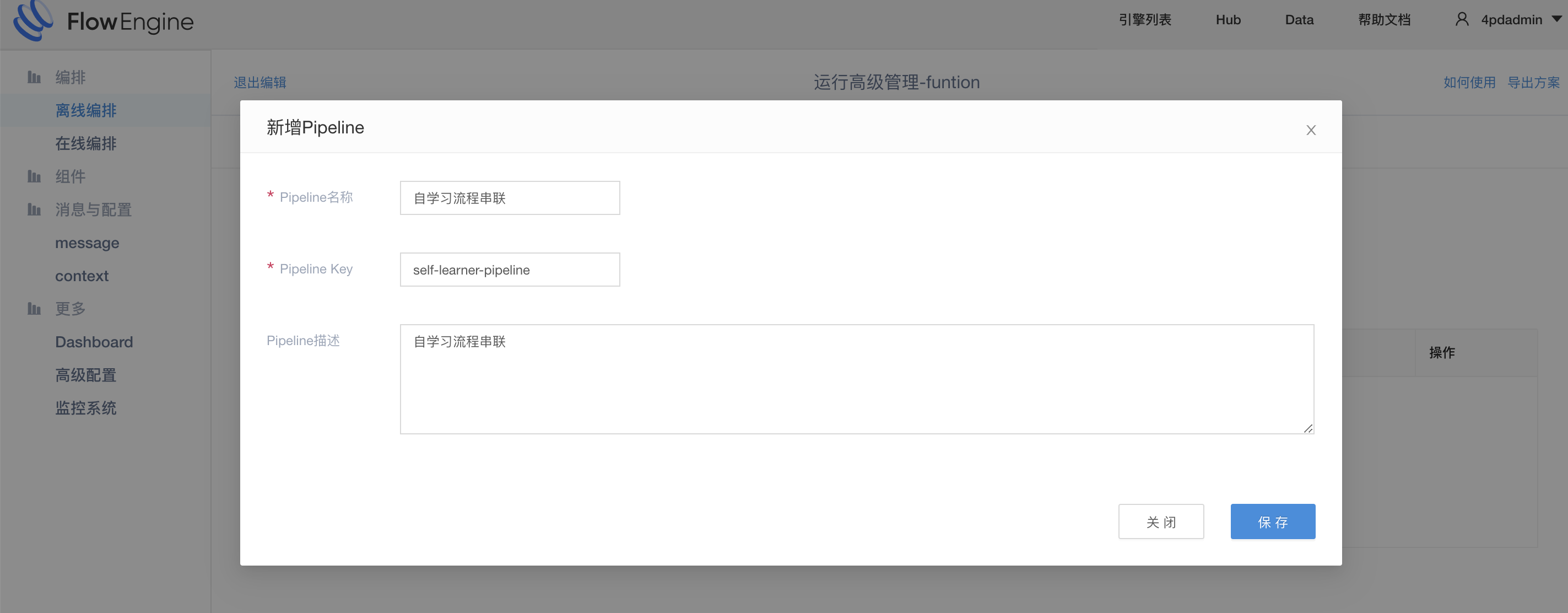Click the 新增Pipeline dialog title
The height and width of the screenshot is (613, 1568).
(315, 127)
